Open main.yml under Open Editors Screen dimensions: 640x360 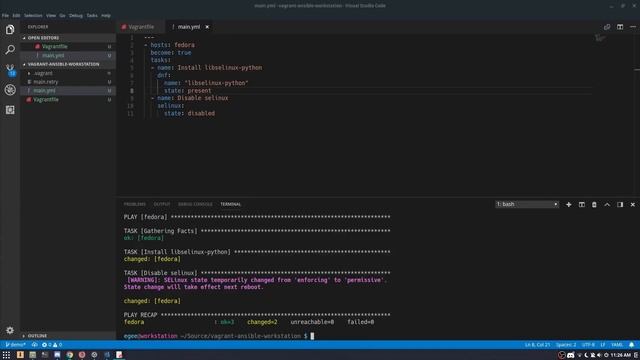point(68,56)
